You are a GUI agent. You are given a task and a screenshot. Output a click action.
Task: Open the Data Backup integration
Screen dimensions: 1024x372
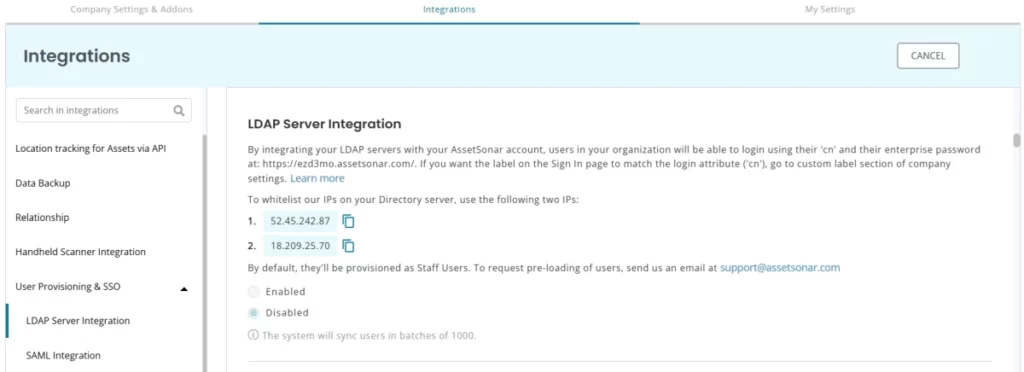(x=42, y=183)
